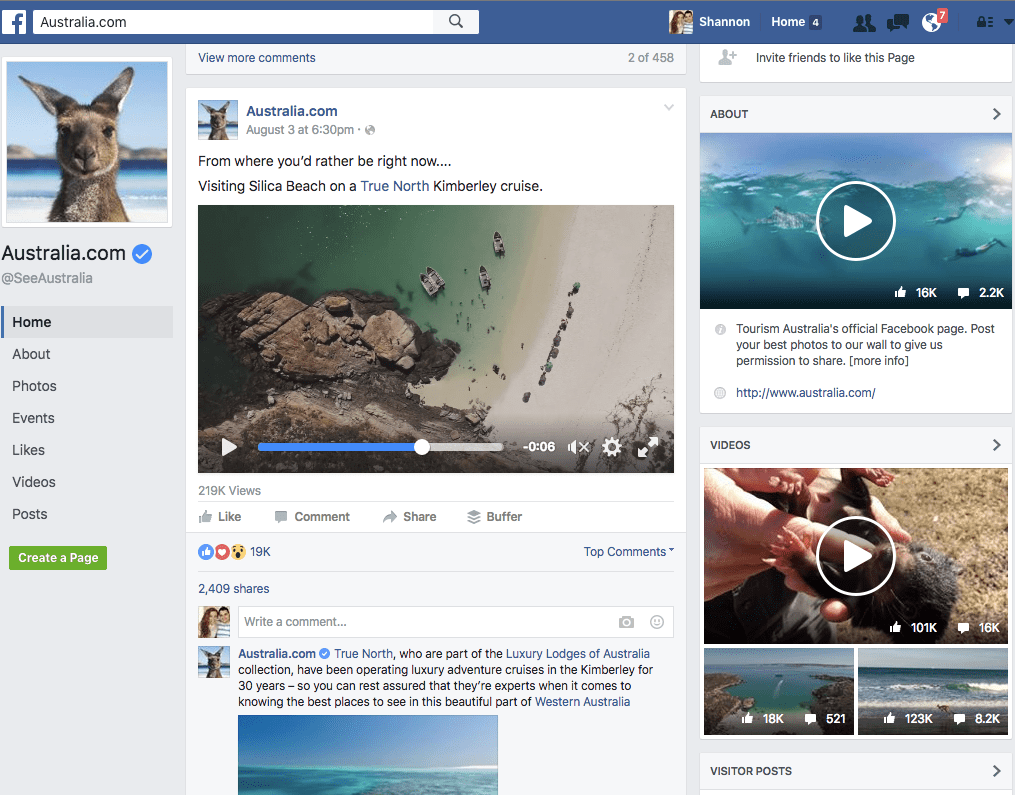Expand the Videos section arrow
The image size is (1015, 795).
coord(996,445)
